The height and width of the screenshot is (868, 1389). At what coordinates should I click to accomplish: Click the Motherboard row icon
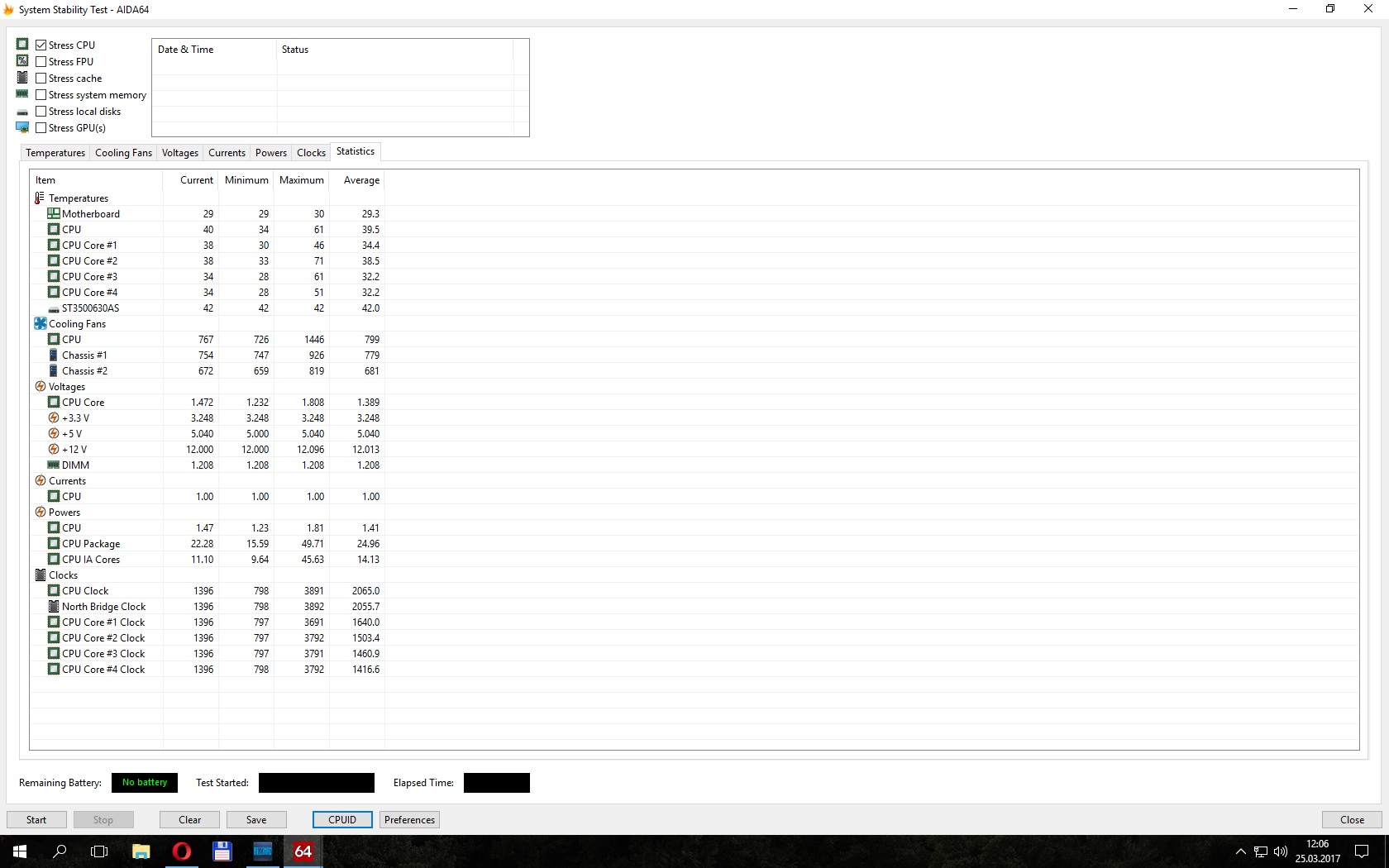coord(53,214)
